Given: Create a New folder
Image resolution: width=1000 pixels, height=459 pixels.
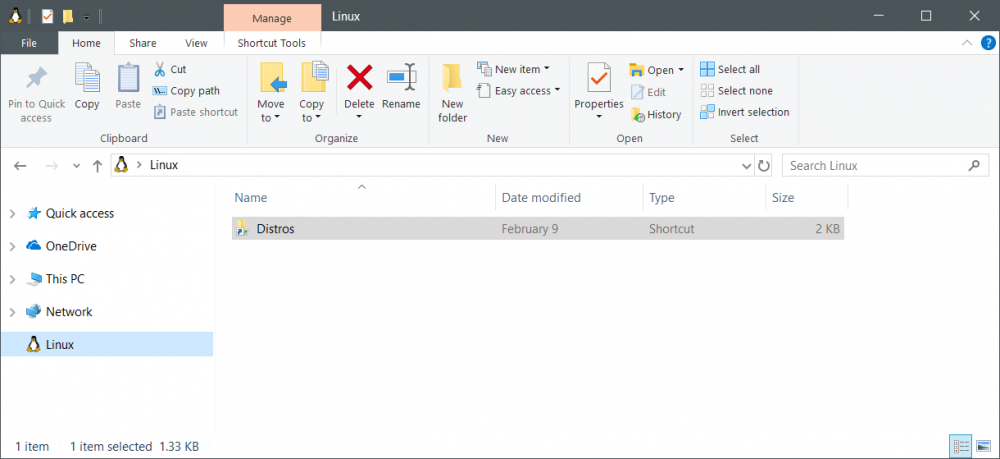Looking at the screenshot, I should click(453, 92).
